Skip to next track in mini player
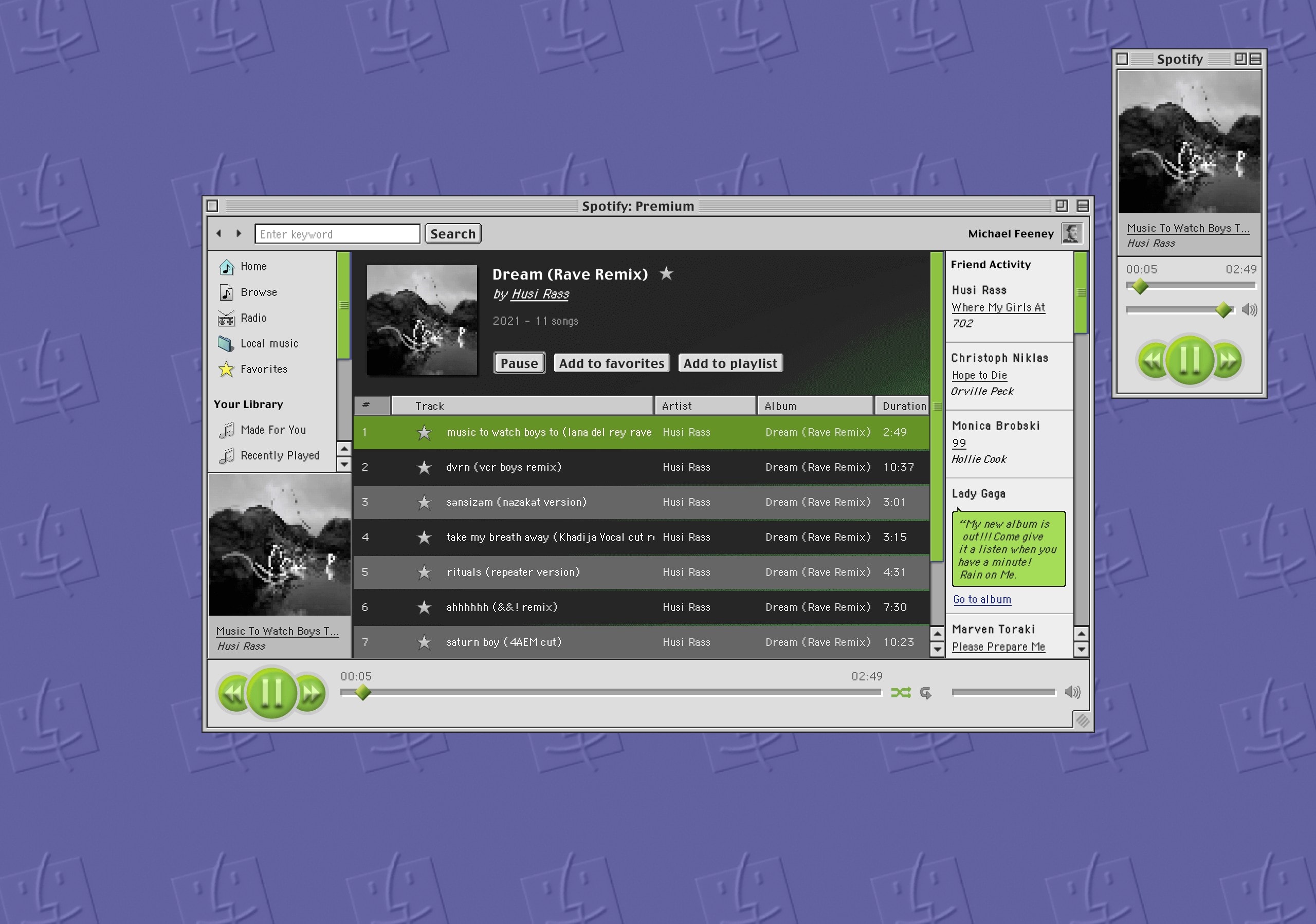This screenshot has height=924, width=1316. point(1228,360)
